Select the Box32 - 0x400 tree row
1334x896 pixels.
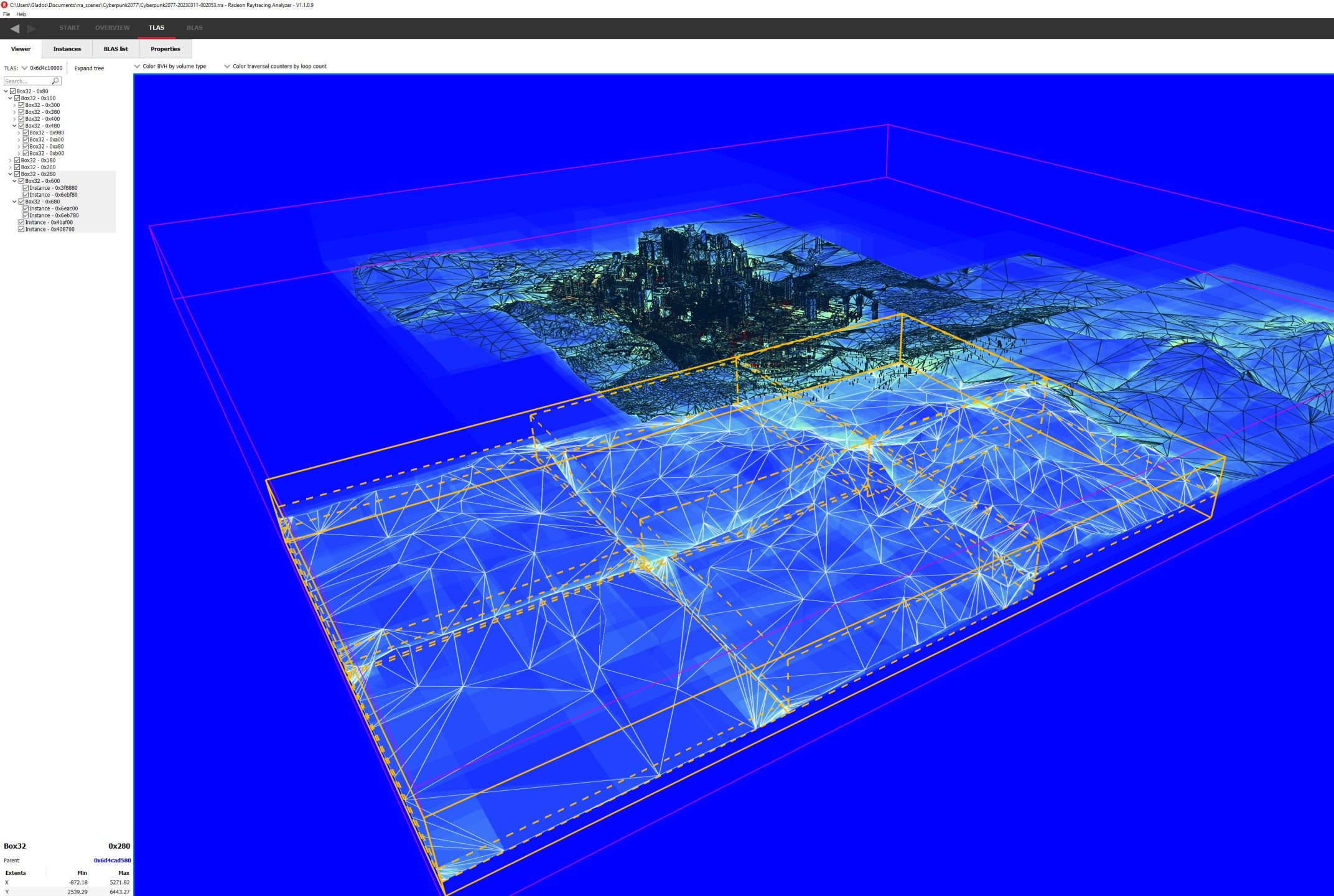tap(42, 119)
